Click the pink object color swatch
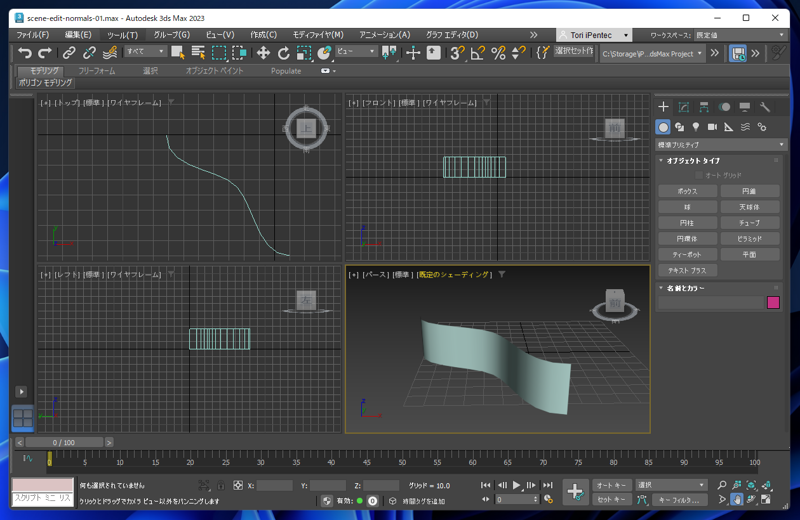The width and height of the screenshot is (800, 520). click(x=773, y=302)
